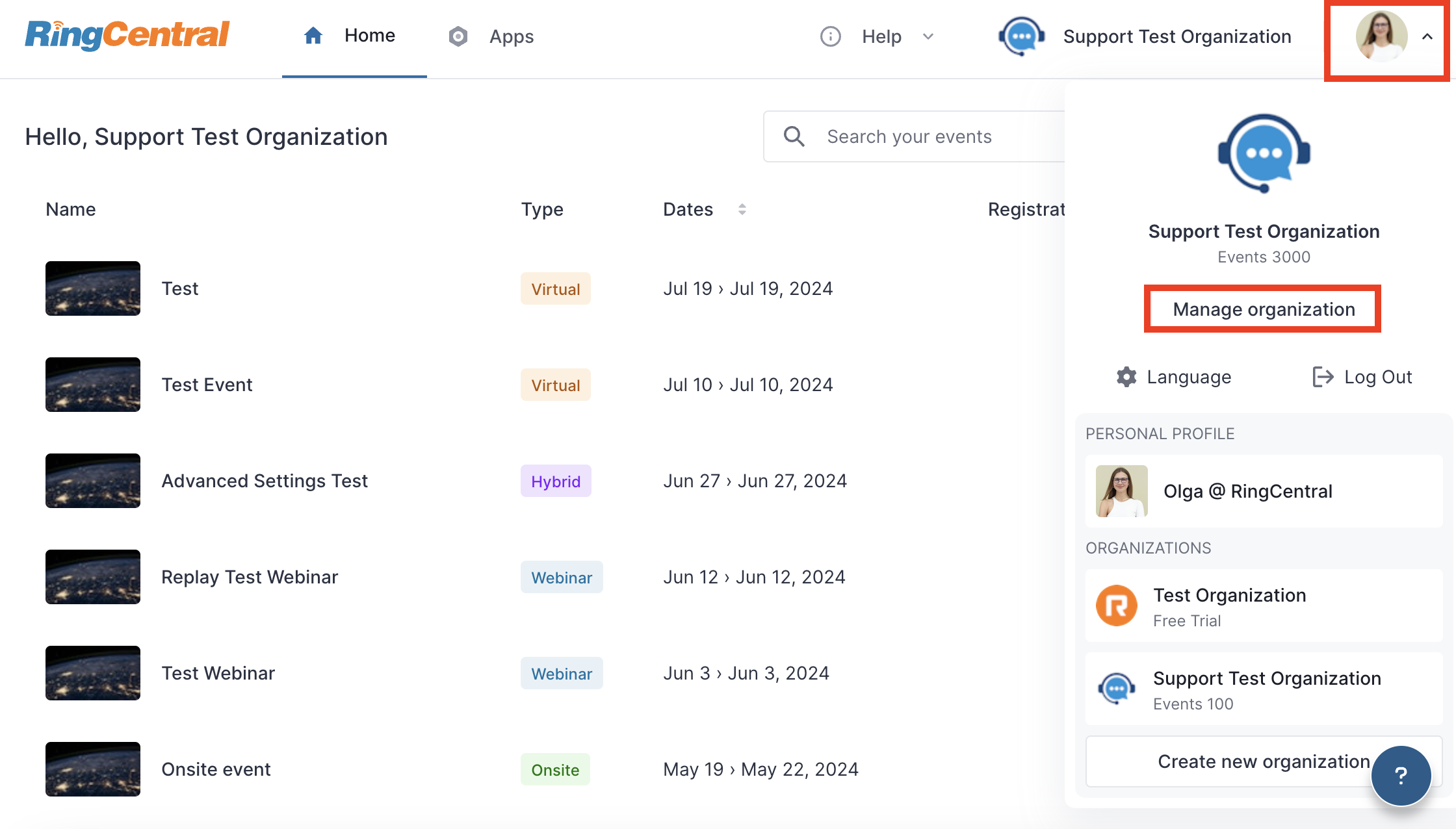Click the search magnifier icon
The image size is (1456, 829).
[x=794, y=136]
